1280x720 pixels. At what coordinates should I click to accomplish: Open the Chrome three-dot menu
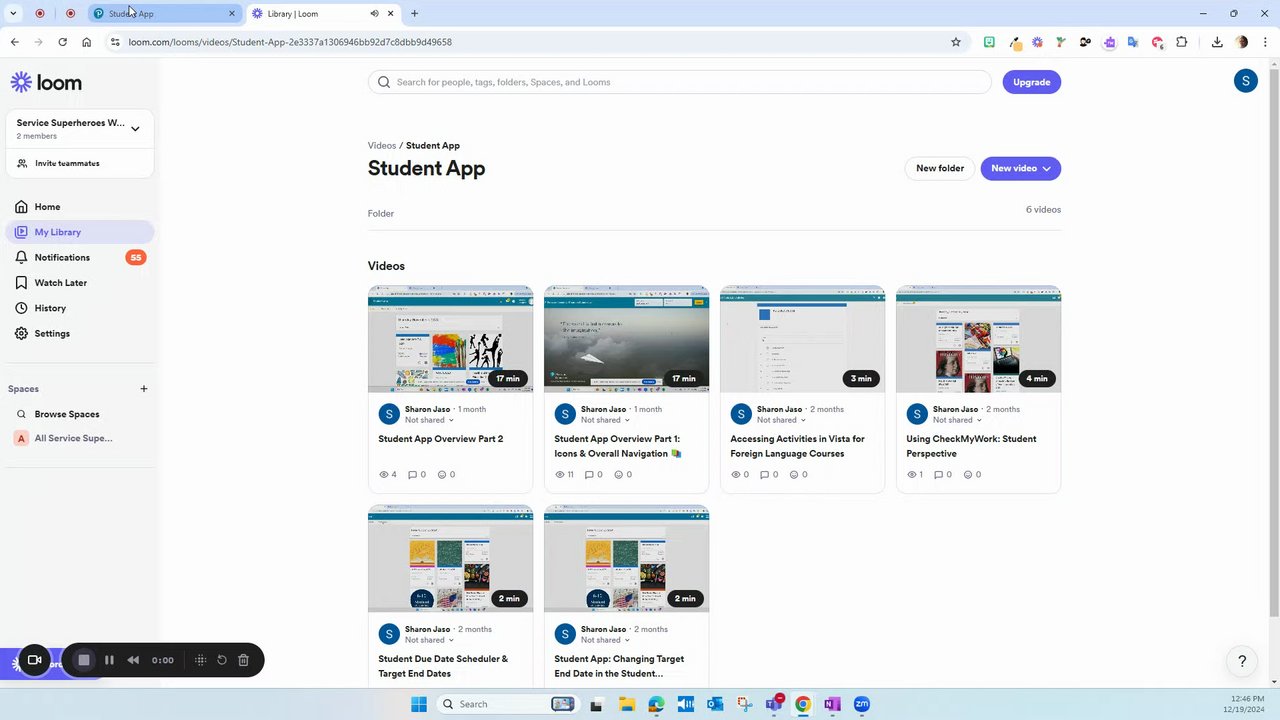(x=1266, y=42)
